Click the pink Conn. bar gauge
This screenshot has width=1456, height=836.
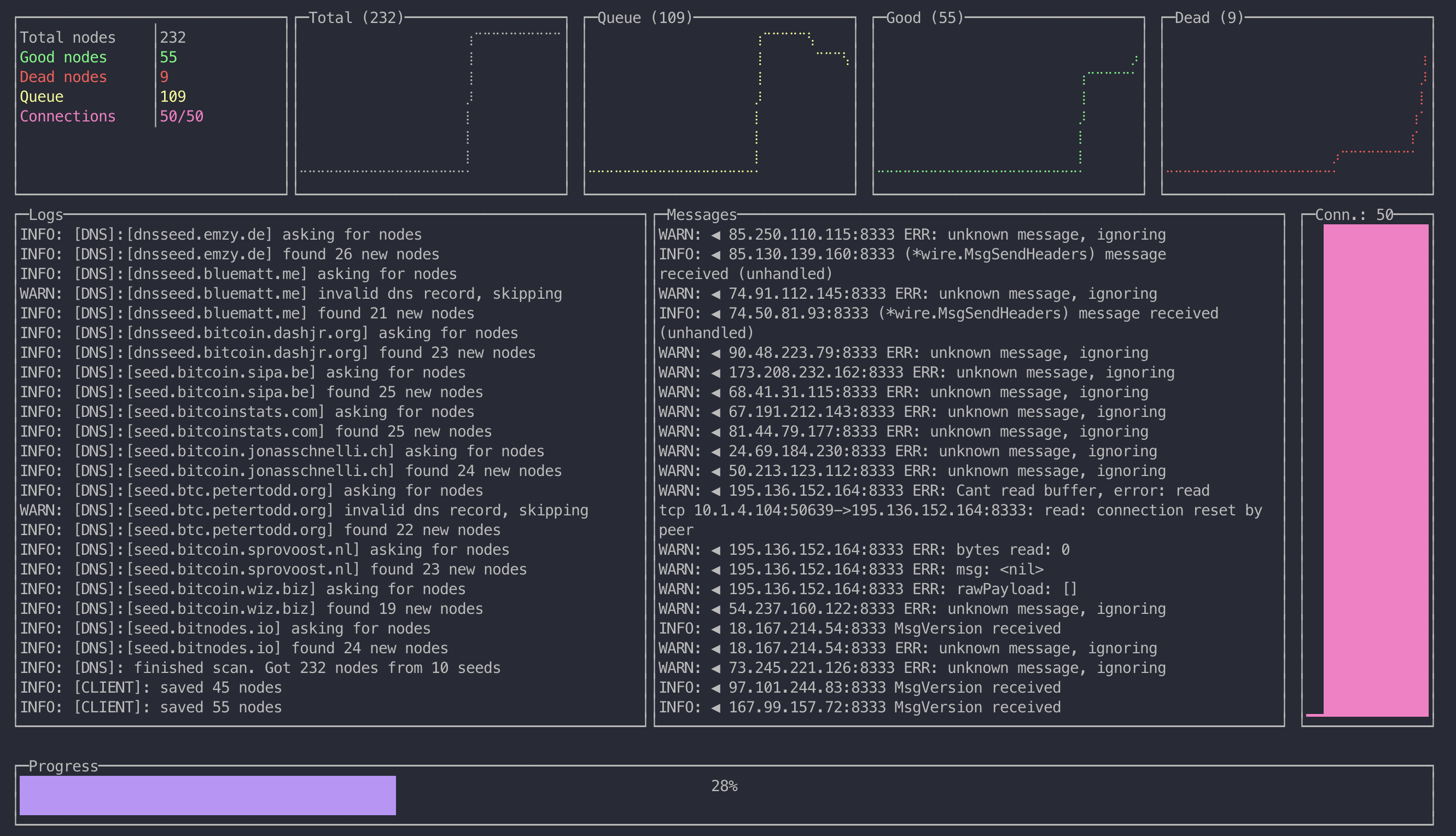click(1375, 469)
